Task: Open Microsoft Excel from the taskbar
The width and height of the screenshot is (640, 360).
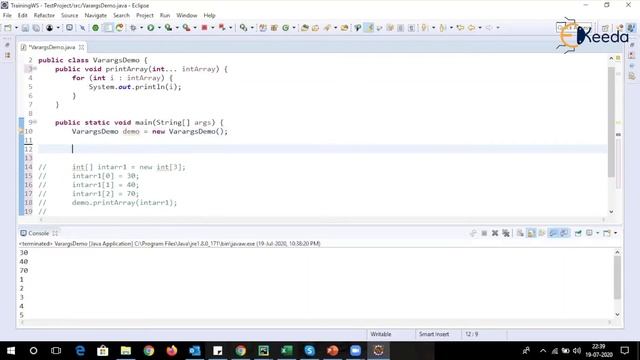Action: pyautogui.click(x=287, y=350)
